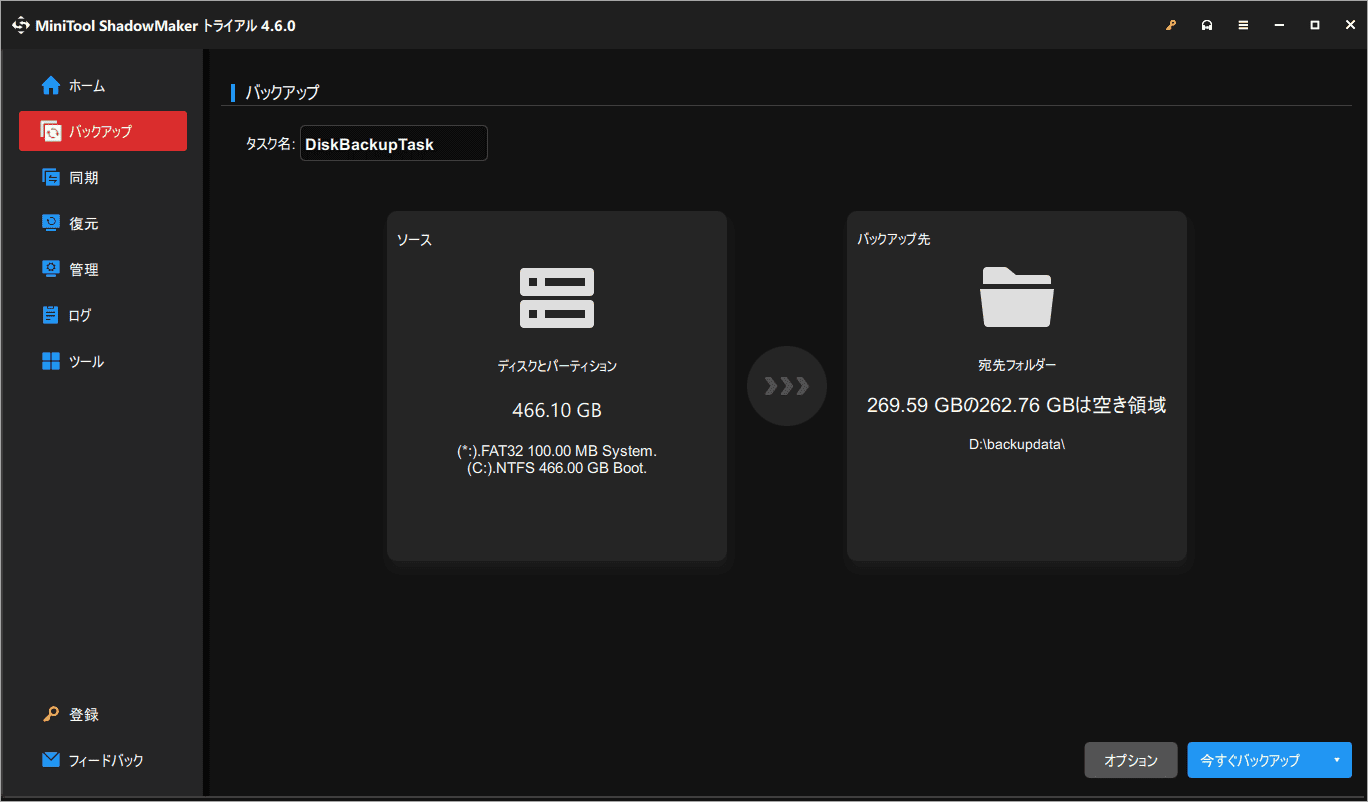Screen dimensions: 1368x802
Task: Click the orange key icon in title bar
Action: pyautogui.click(x=1171, y=25)
